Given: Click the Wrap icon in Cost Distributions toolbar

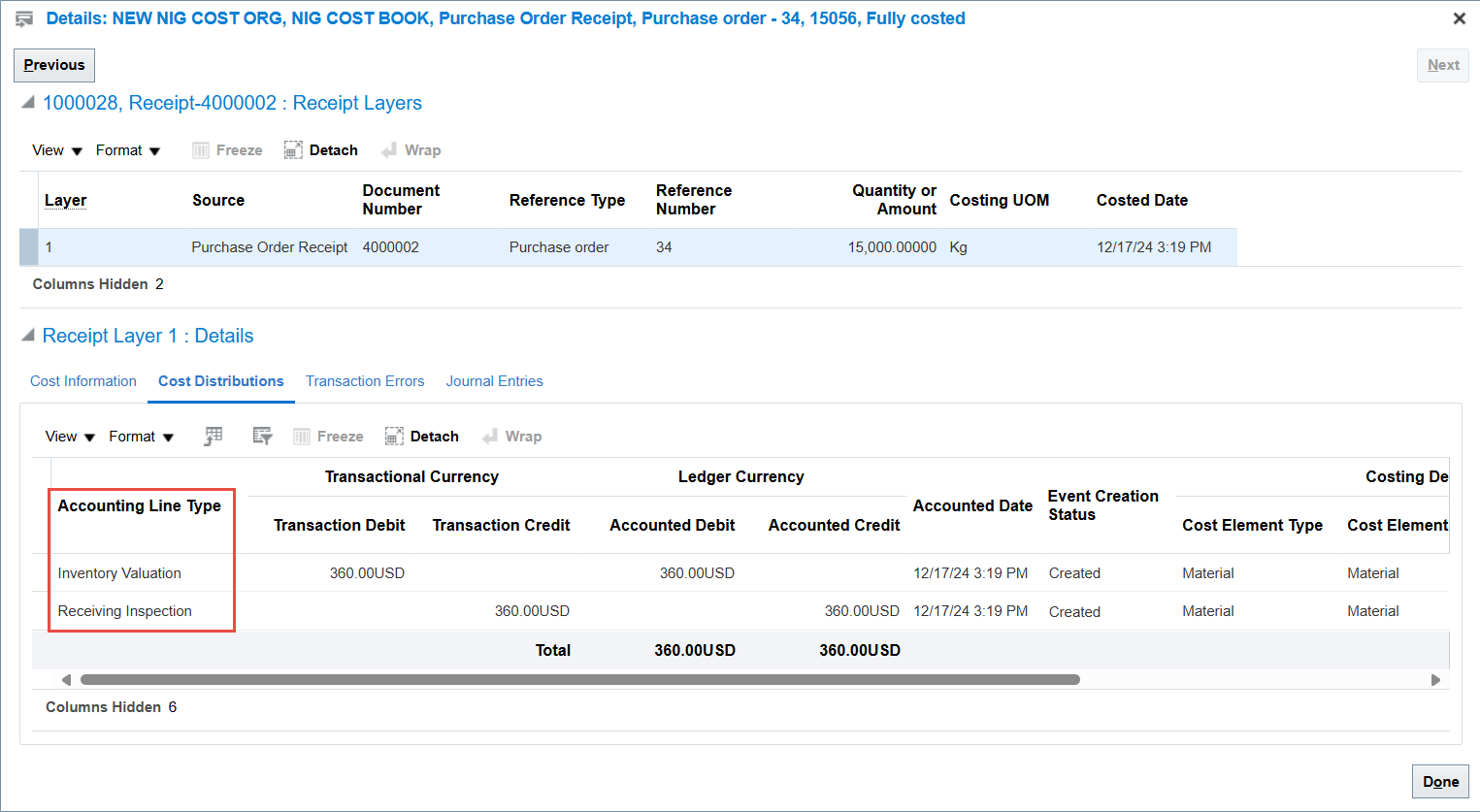Looking at the screenshot, I should click(x=511, y=436).
